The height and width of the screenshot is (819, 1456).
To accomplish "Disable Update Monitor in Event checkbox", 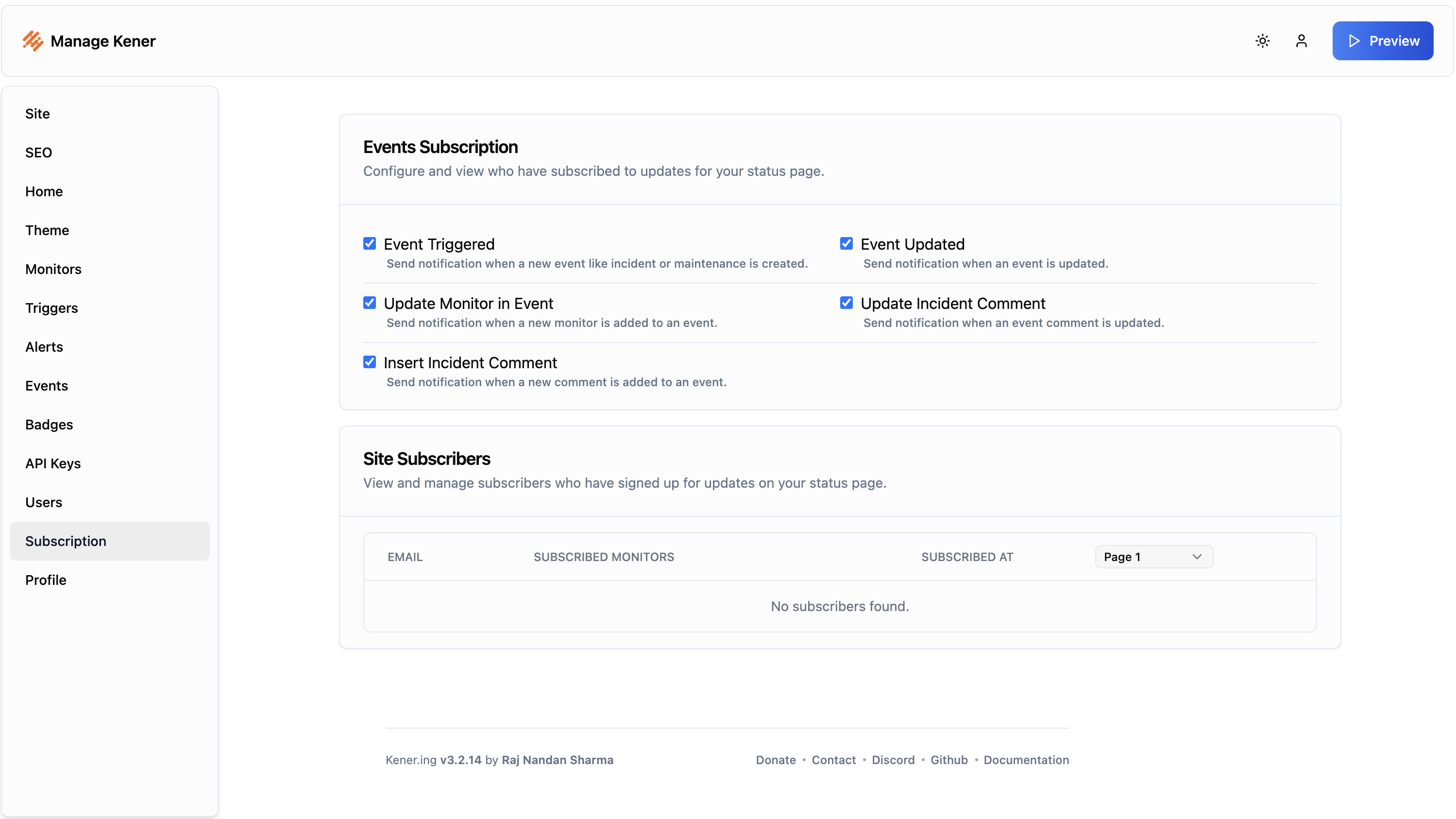I will (370, 303).
